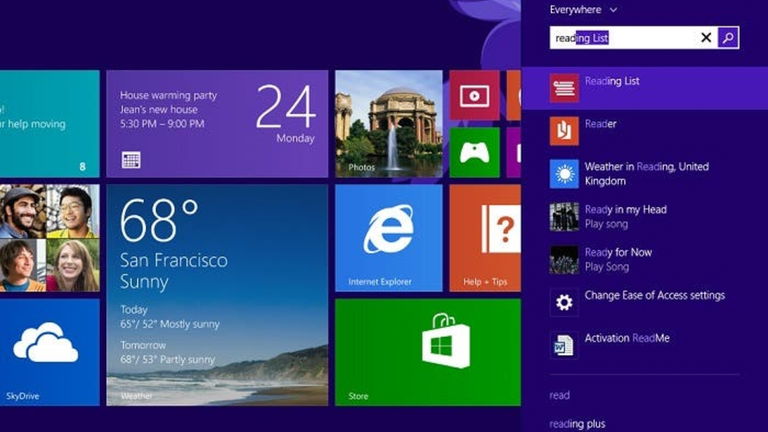
Task: Click 'Tomorrow 68°/53° Partly sunny' forecast
Action: (x=168, y=353)
